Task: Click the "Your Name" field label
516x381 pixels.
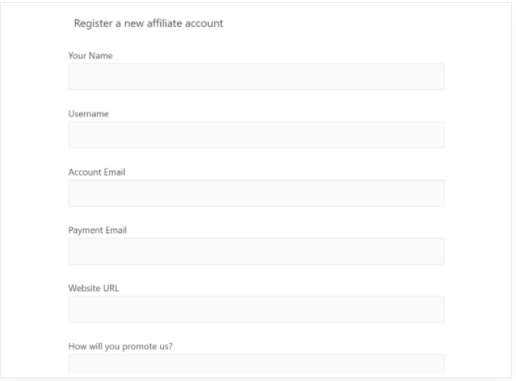Action: (x=90, y=56)
